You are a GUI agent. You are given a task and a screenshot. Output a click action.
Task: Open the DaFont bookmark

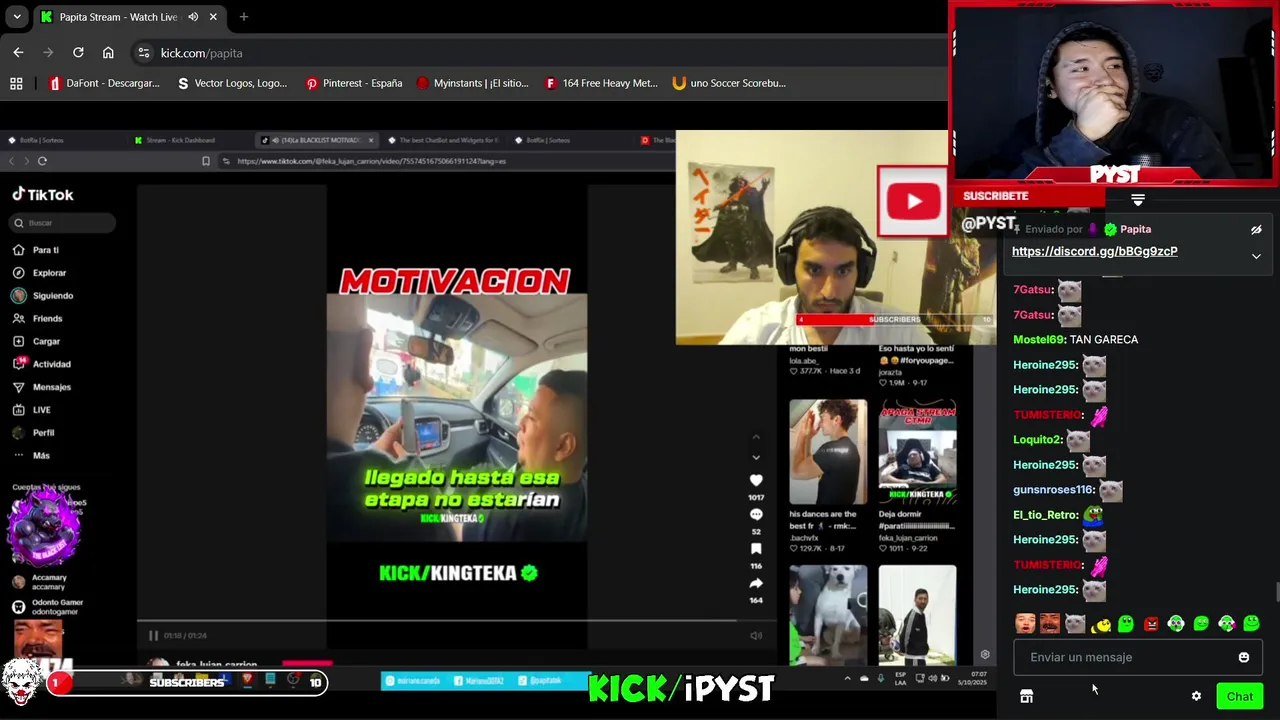tap(105, 83)
